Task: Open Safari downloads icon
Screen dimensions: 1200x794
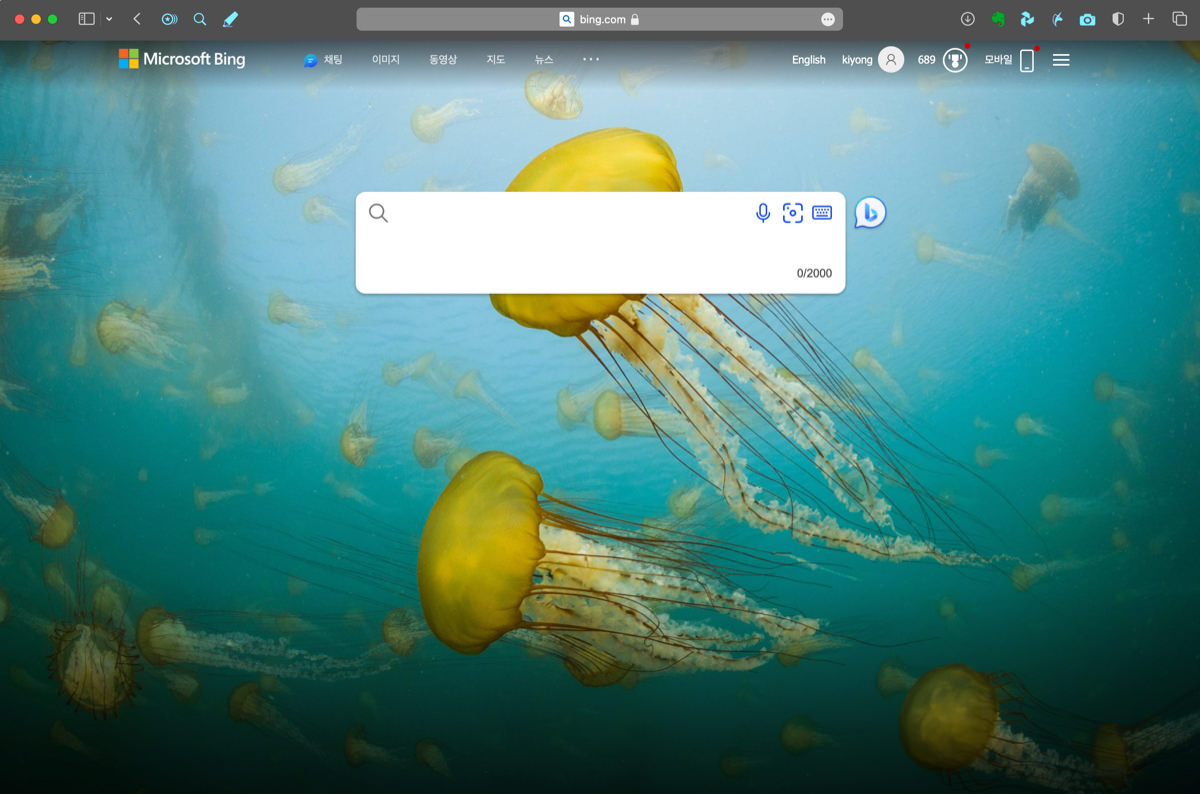Action: (967, 19)
